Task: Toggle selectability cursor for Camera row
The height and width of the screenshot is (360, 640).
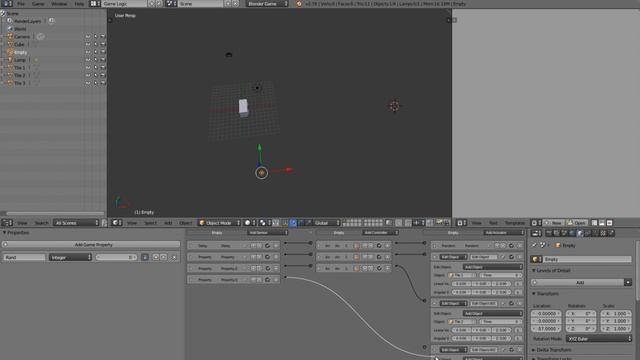Action: pos(96,36)
